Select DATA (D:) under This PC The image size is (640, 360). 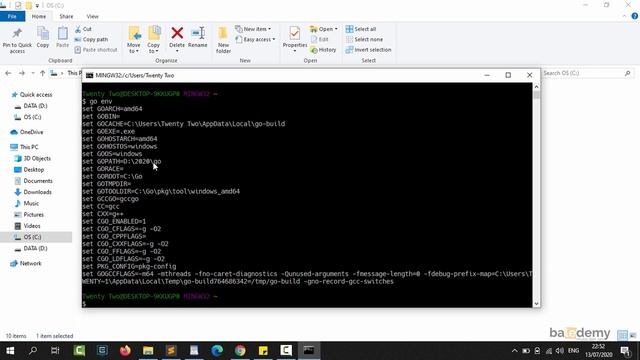31,248
